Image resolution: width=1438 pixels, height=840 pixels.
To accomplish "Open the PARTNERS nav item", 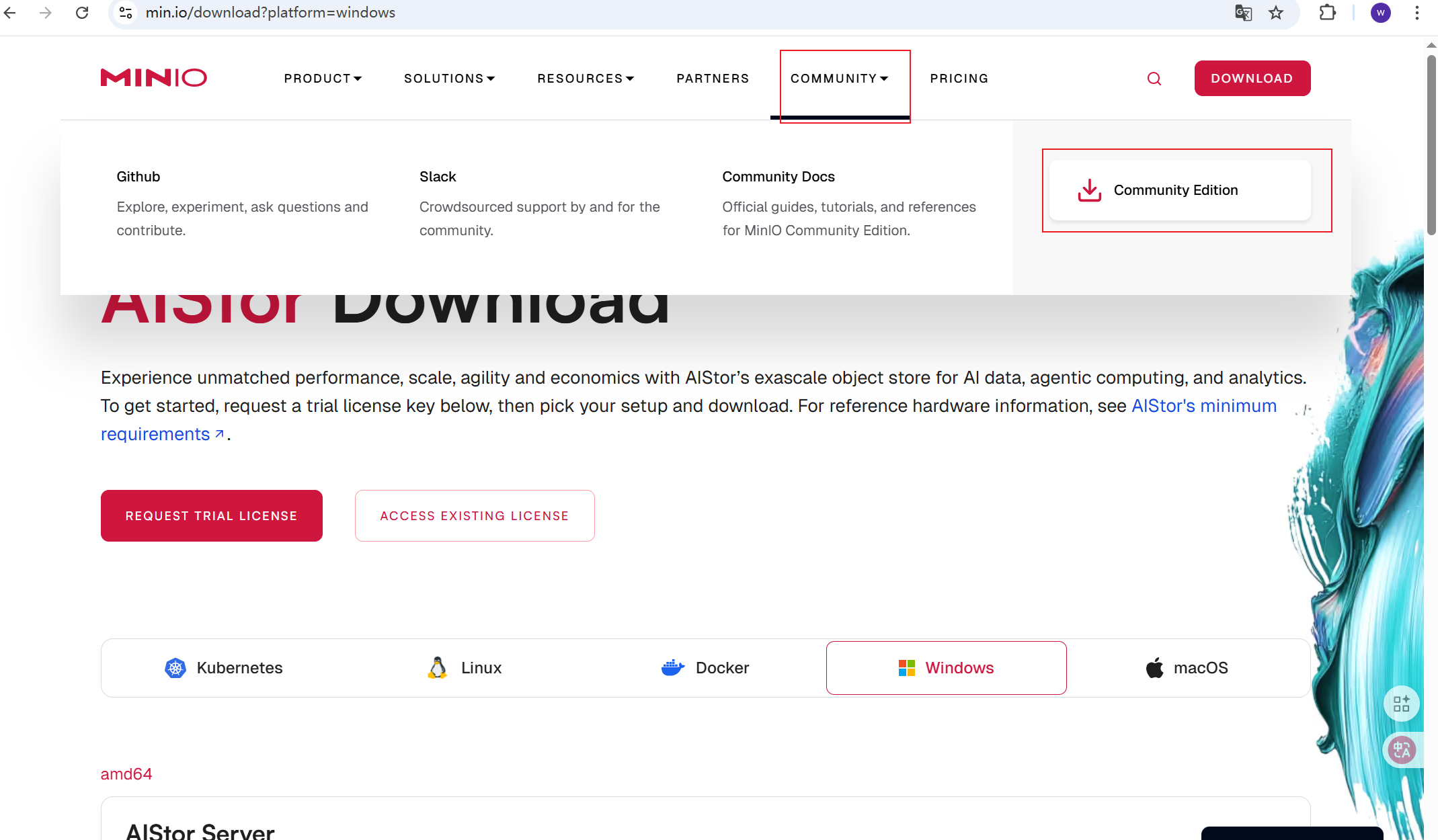I will tap(713, 79).
